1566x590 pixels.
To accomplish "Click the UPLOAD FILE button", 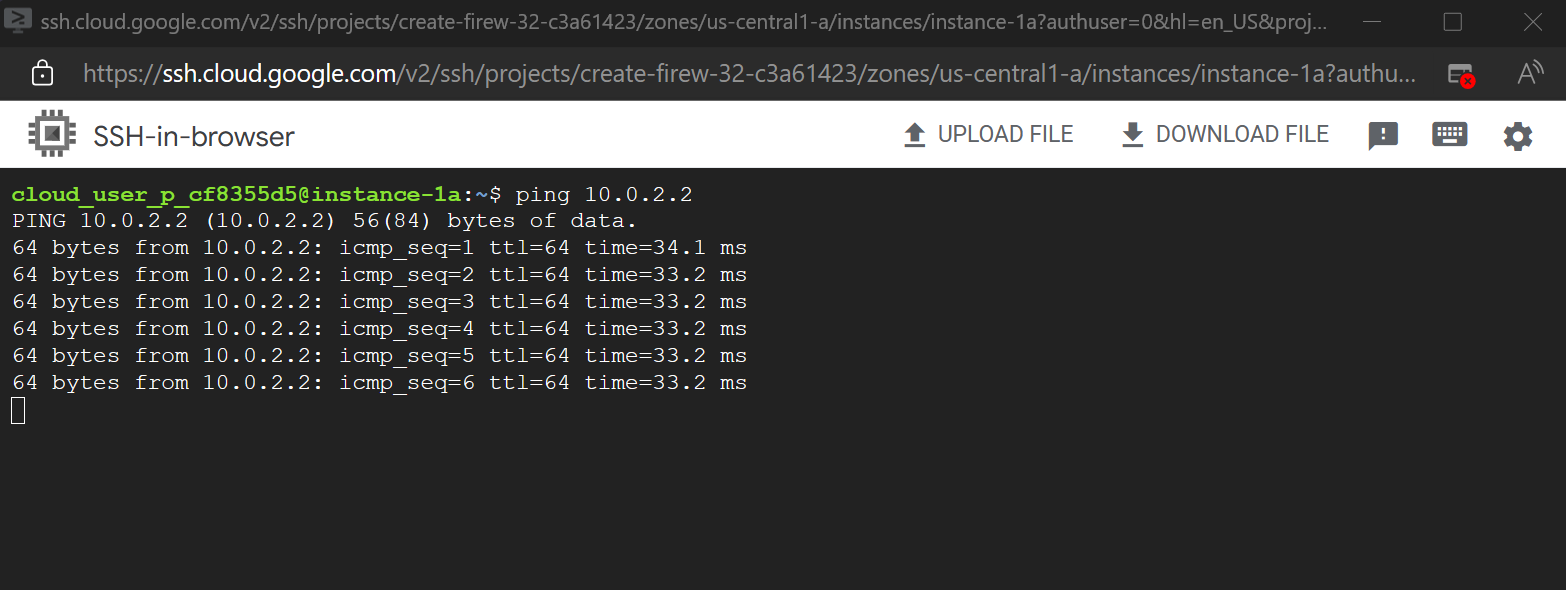I will point(1007,133).
